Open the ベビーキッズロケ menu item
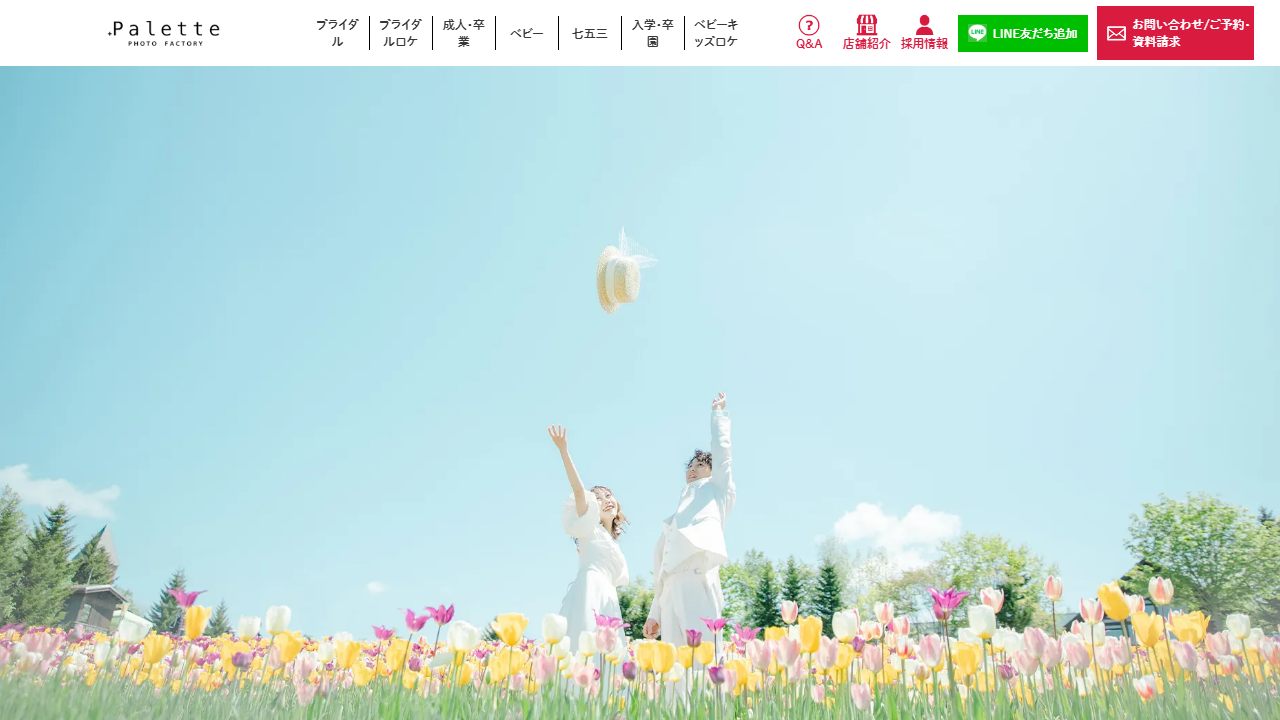Viewport: 1280px width, 720px height. coord(716,33)
